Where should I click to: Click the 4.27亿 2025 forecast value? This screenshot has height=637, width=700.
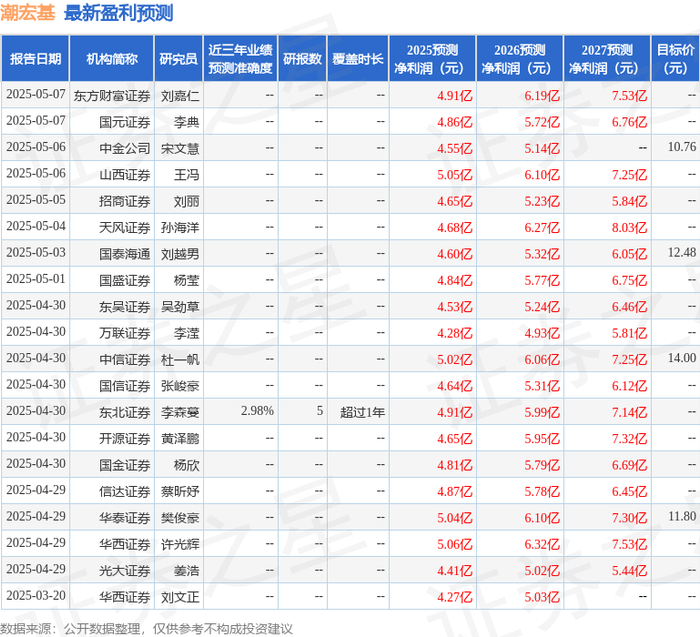click(x=454, y=597)
